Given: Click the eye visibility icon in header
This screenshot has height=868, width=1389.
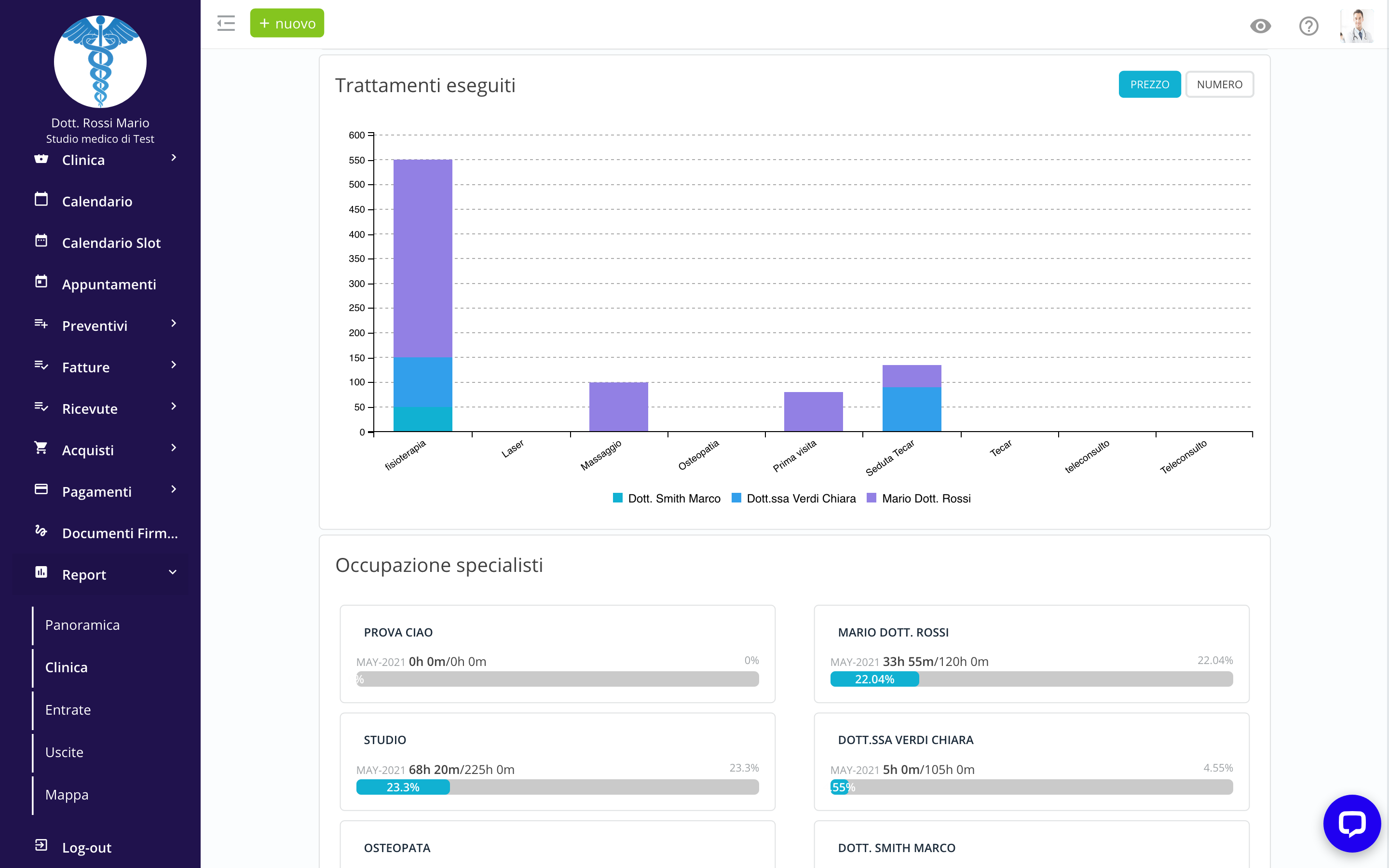Looking at the screenshot, I should 1260,26.
